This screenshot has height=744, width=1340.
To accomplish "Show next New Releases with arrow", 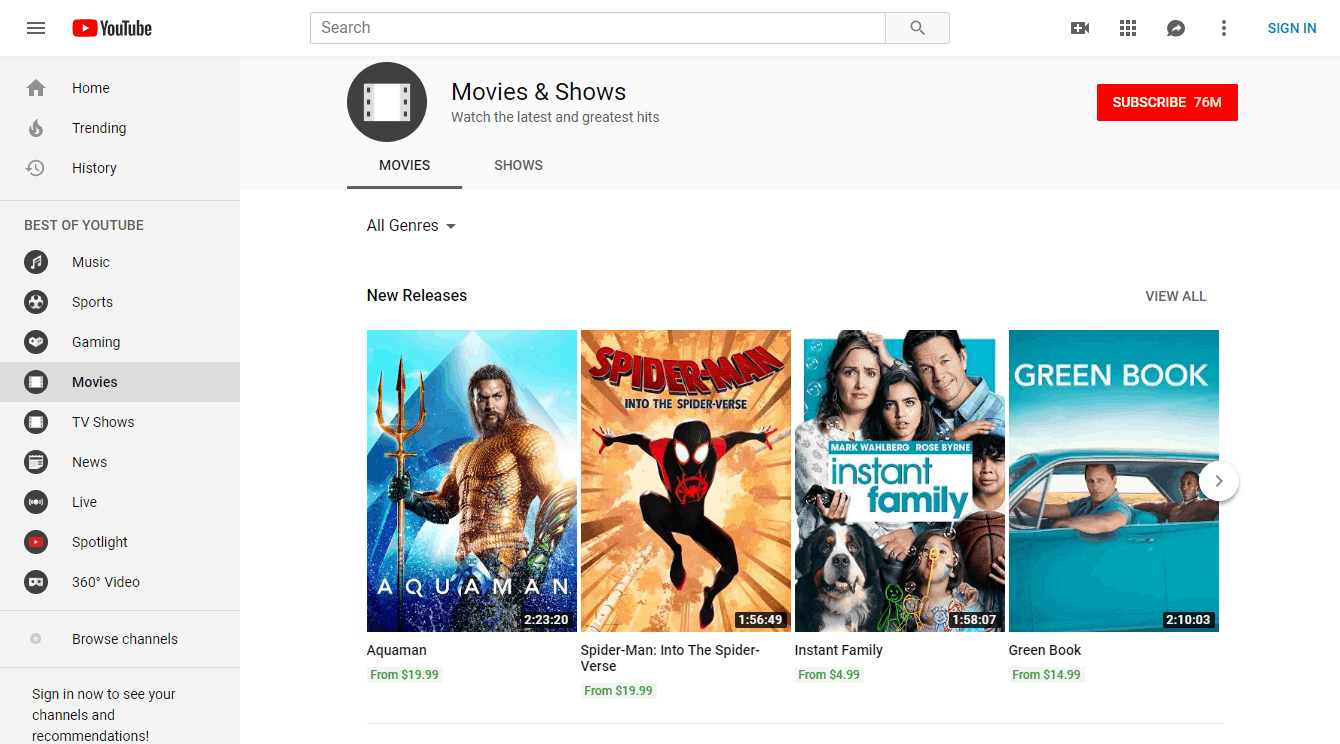I will (1218, 481).
